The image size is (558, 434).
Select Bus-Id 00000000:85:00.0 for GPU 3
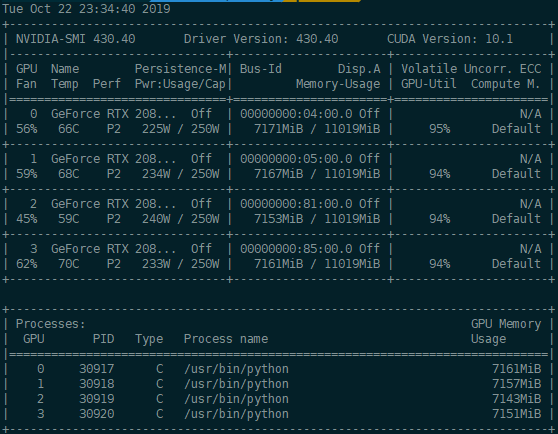click(296, 249)
